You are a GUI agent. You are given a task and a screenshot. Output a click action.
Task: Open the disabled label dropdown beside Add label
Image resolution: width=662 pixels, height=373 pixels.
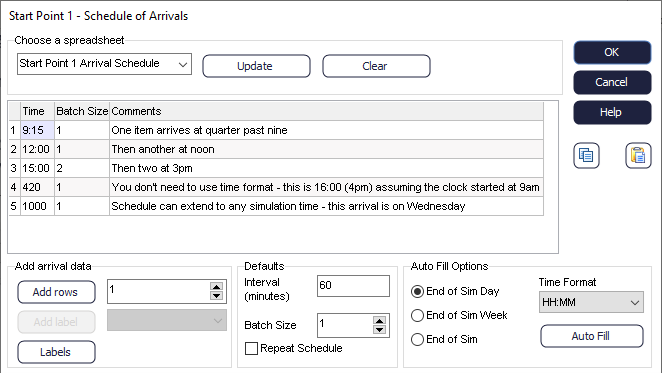click(167, 320)
